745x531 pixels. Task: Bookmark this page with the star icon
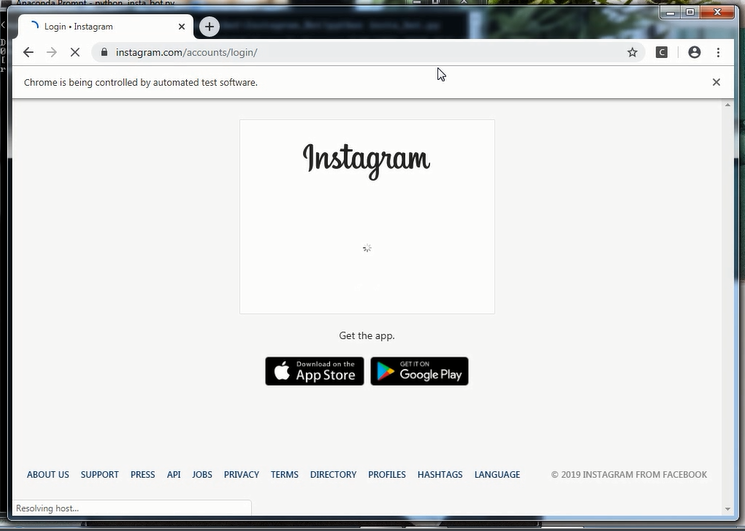point(632,52)
